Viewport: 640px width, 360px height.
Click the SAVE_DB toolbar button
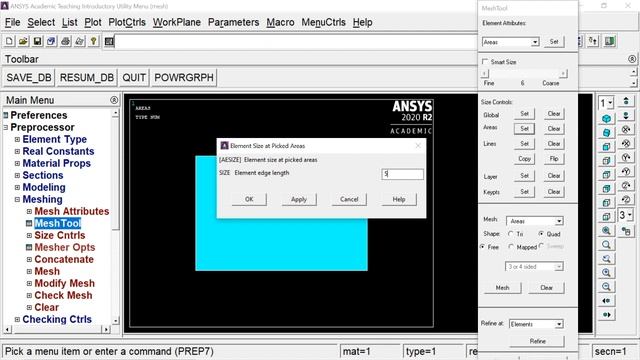[29, 78]
